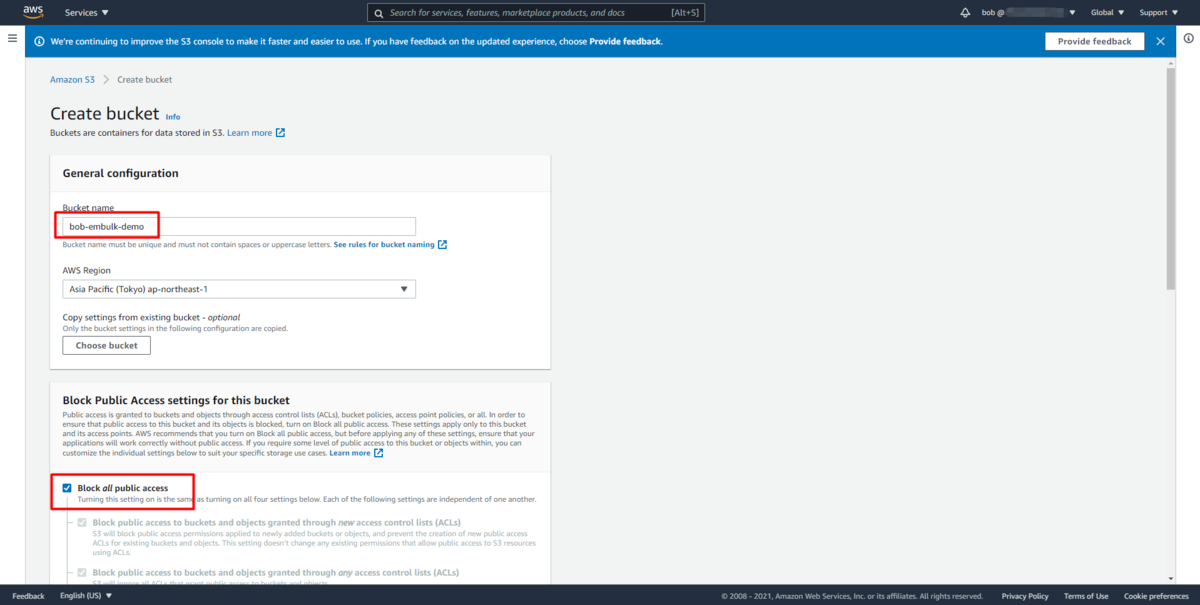Image resolution: width=1200 pixels, height=605 pixels.
Task: Focus the AWS services search box
Action: pyautogui.click(x=537, y=13)
